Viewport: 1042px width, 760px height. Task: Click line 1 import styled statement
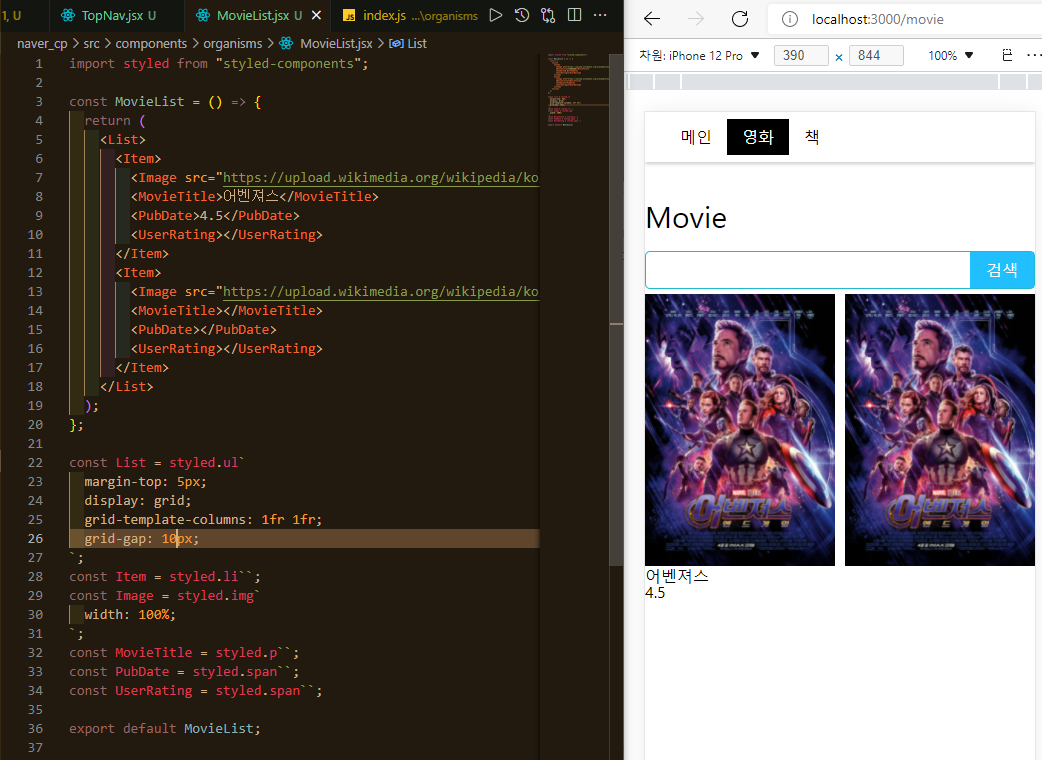point(219,63)
